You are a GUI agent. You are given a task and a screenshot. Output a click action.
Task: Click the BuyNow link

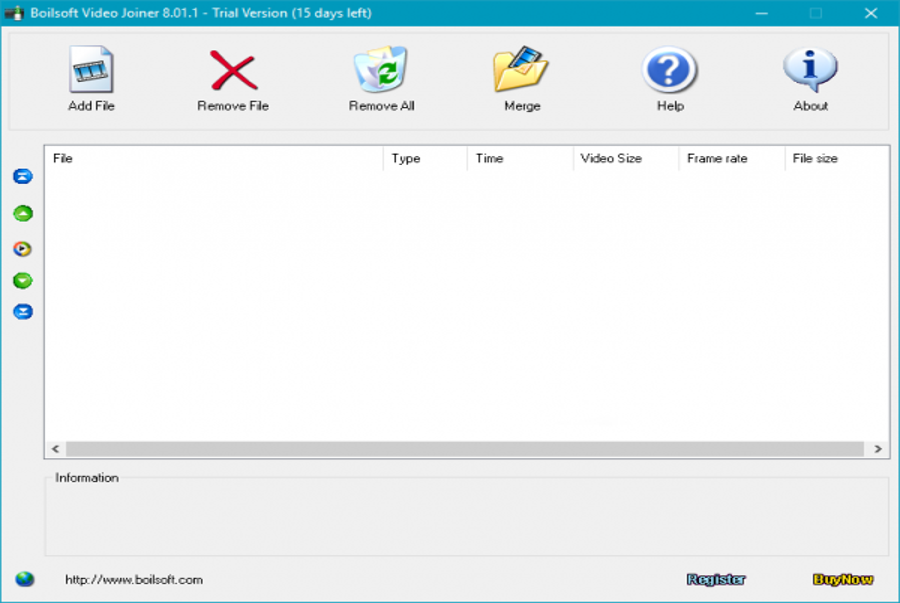coord(843,580)
